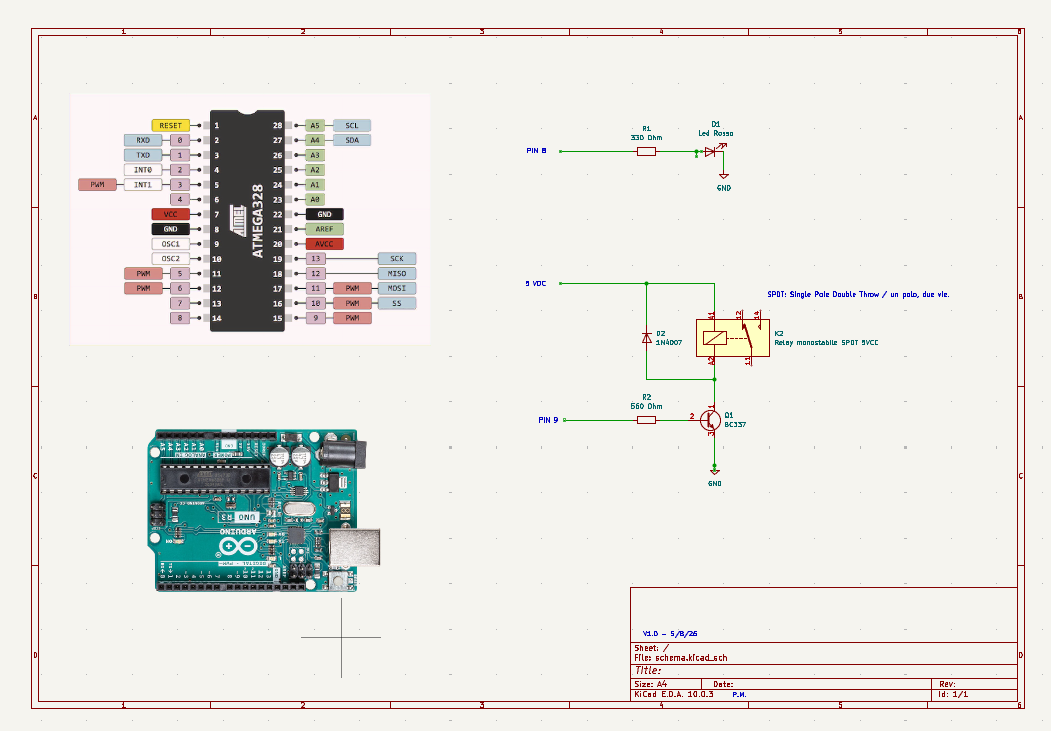Click the 'Title:' field in title block

[648, 670]
